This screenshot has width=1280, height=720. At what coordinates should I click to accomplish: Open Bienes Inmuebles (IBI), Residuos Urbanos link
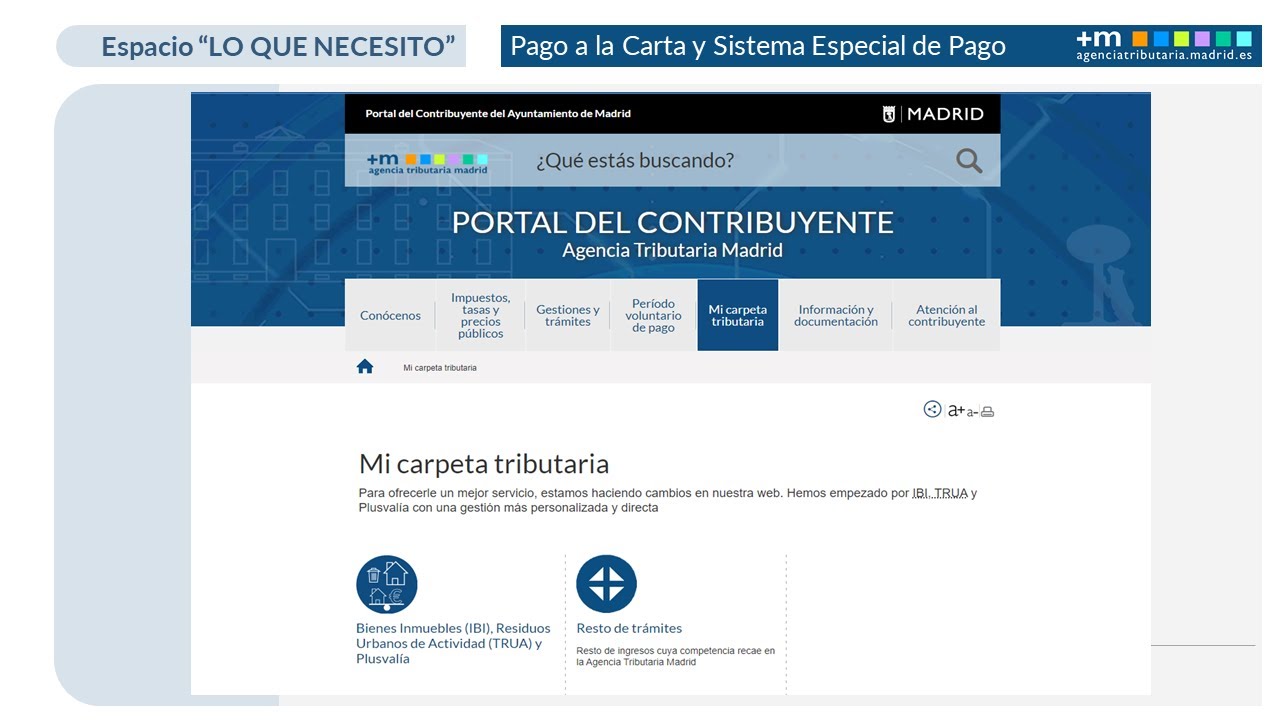[x=453, y=643]
